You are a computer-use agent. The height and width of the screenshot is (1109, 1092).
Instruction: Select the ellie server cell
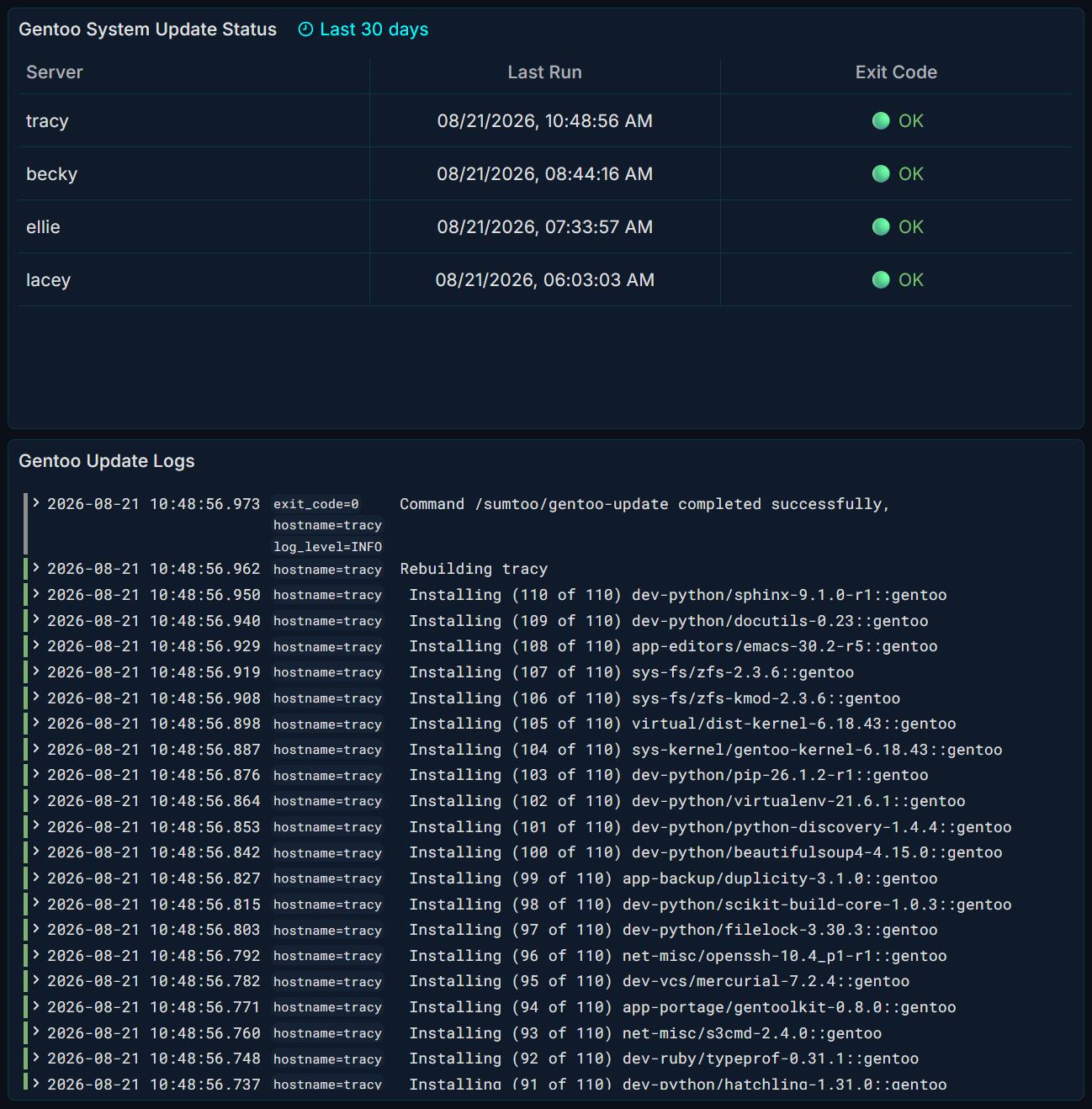[193, 227]
